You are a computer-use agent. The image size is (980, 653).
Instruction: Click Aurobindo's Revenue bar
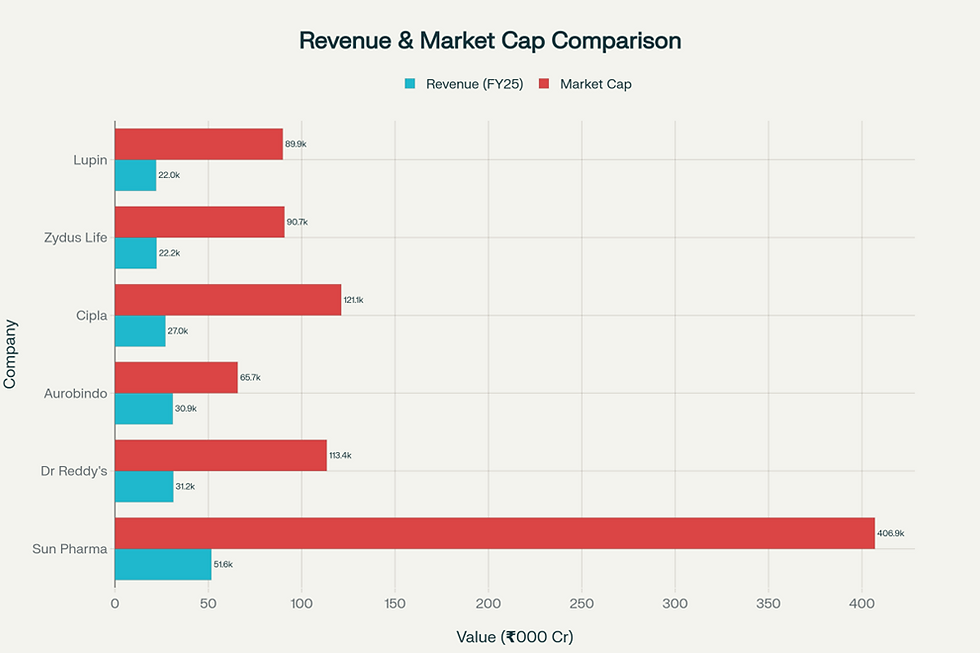pos(145,408)
